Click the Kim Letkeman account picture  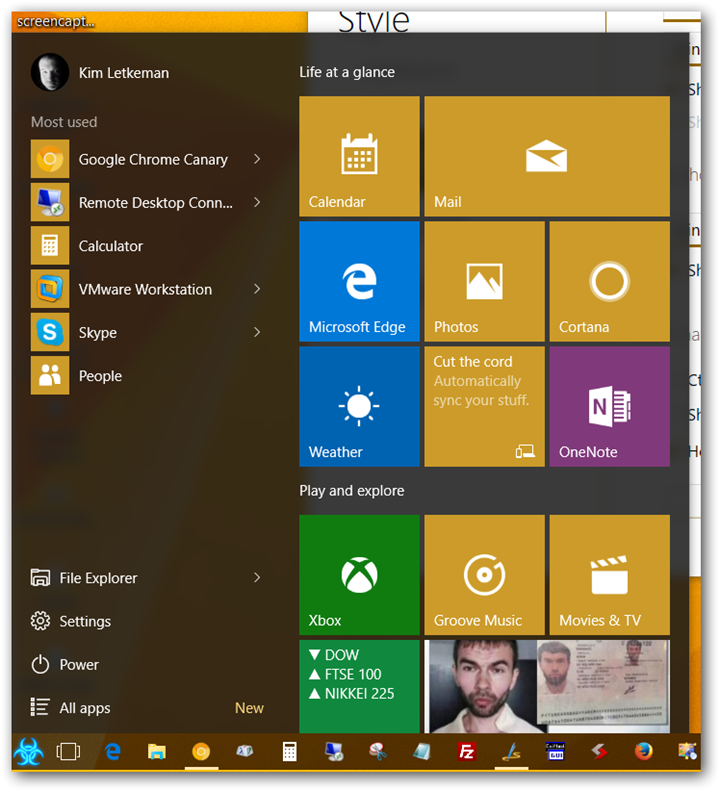pyautogui.click(x=49, y=73)
